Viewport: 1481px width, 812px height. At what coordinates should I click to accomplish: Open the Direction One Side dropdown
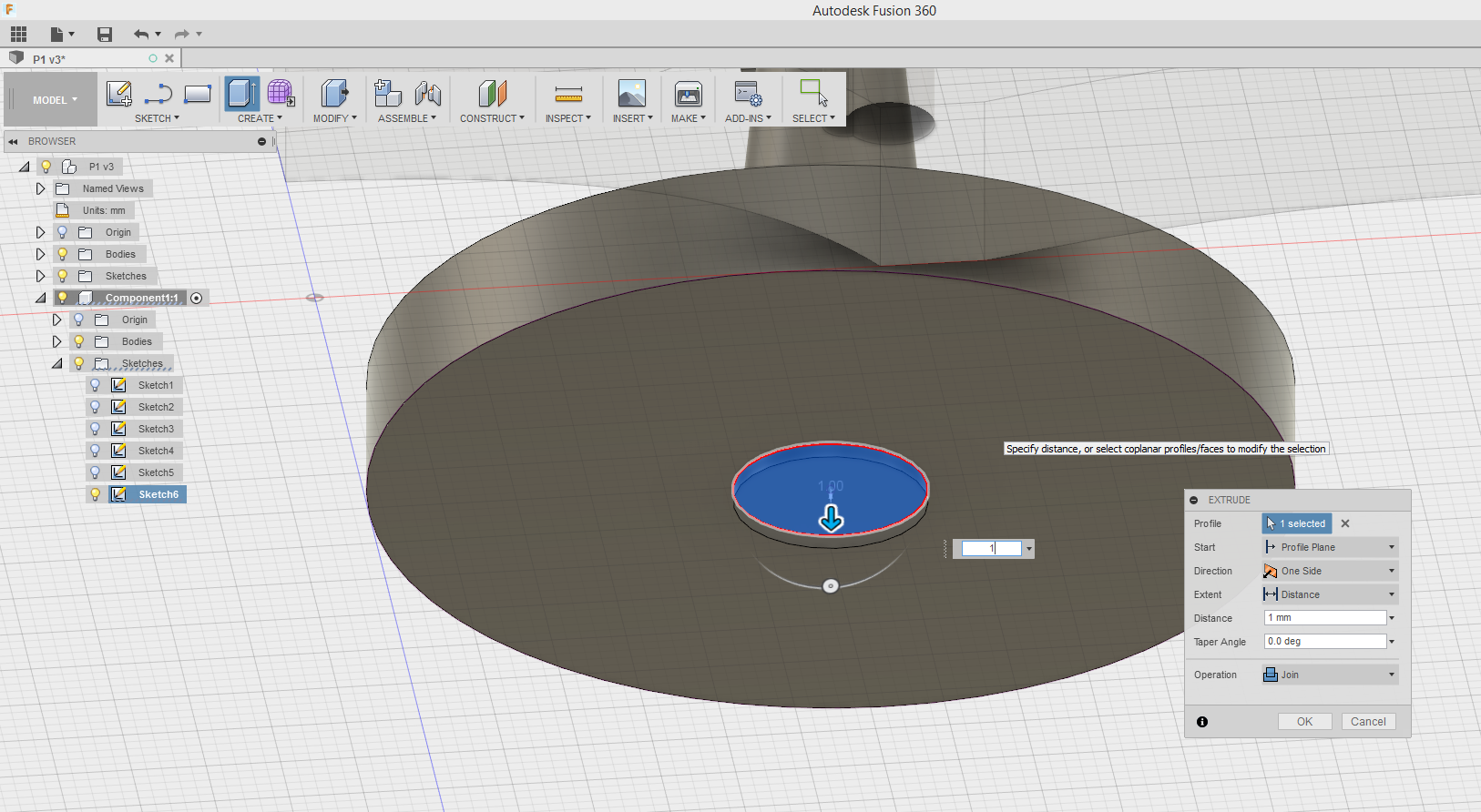click(x=1330, y=571)
